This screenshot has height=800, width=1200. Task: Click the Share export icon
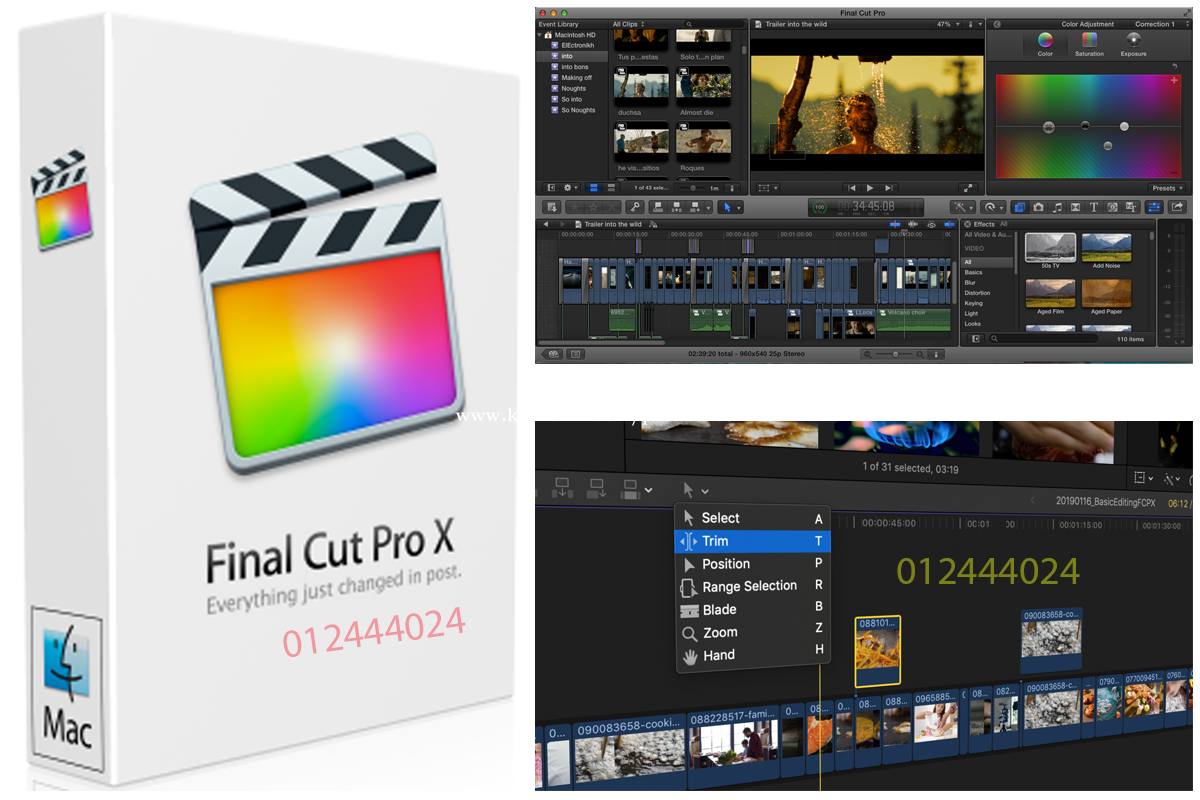click(1176, 207)
